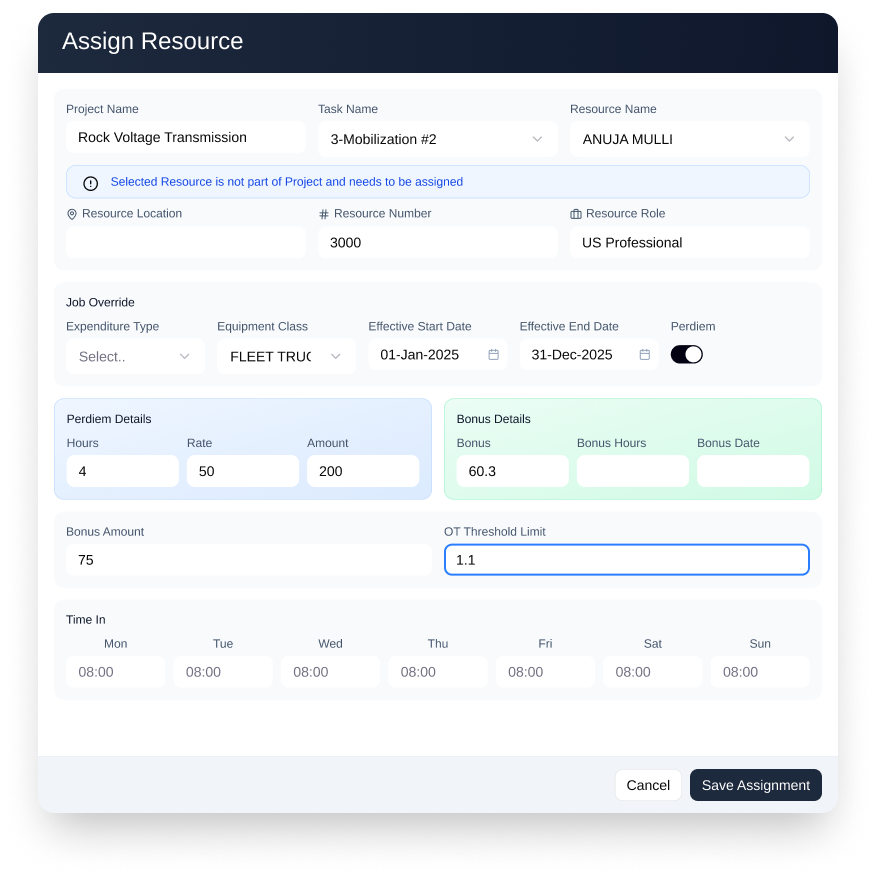
Task: Click the Bonus Date field
Action: pyautogui.click(x=752, y=471)
